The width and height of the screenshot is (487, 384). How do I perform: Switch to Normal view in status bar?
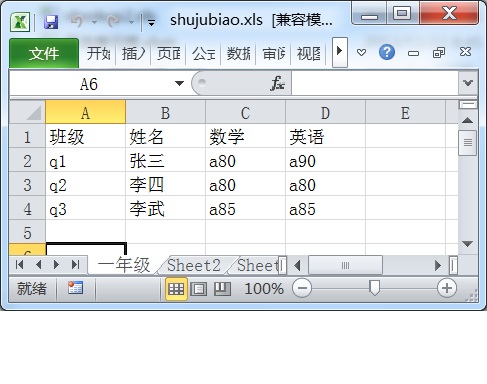click(176, 289)
